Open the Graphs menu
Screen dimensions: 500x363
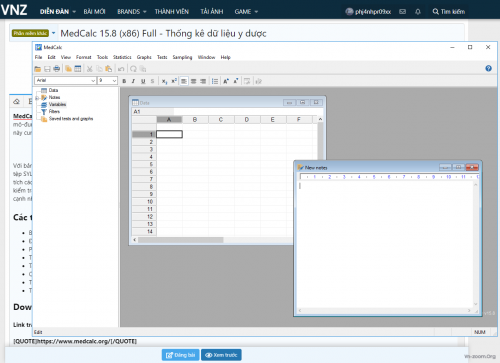pyautogui.click(x=144, y=57)
